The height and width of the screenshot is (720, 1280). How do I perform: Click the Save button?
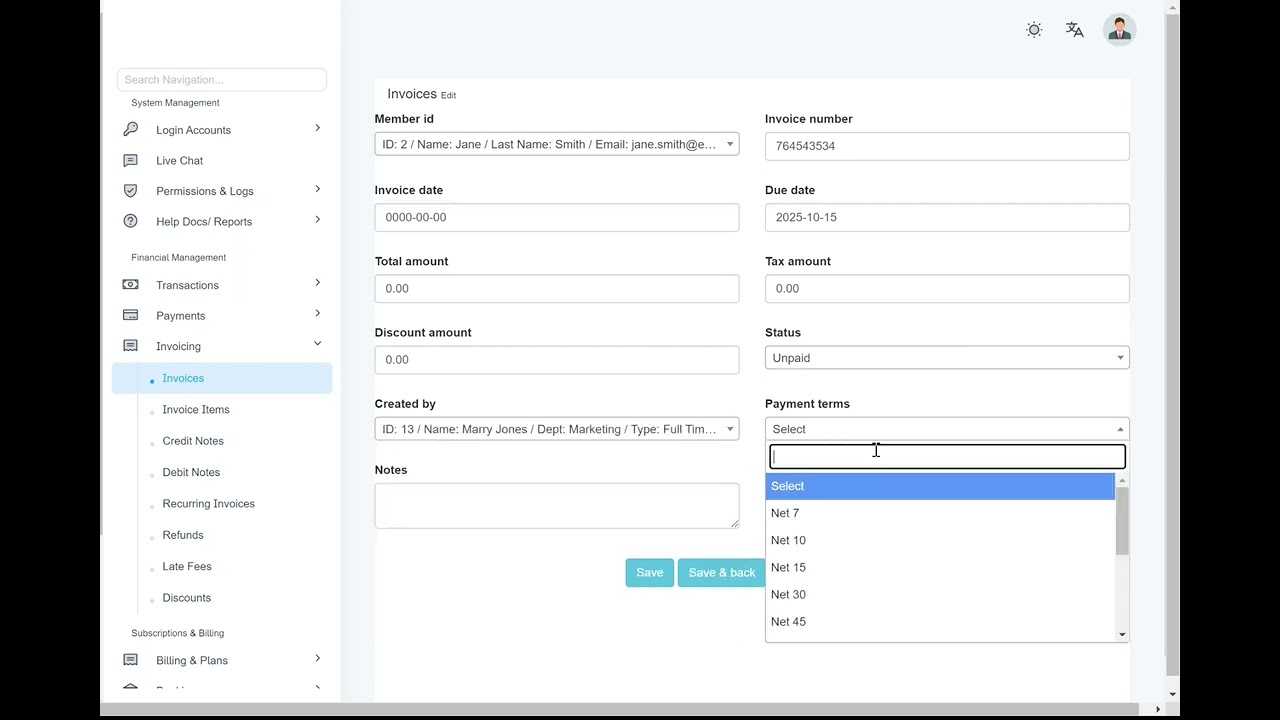pyautogui.click(x=649, y=573)
